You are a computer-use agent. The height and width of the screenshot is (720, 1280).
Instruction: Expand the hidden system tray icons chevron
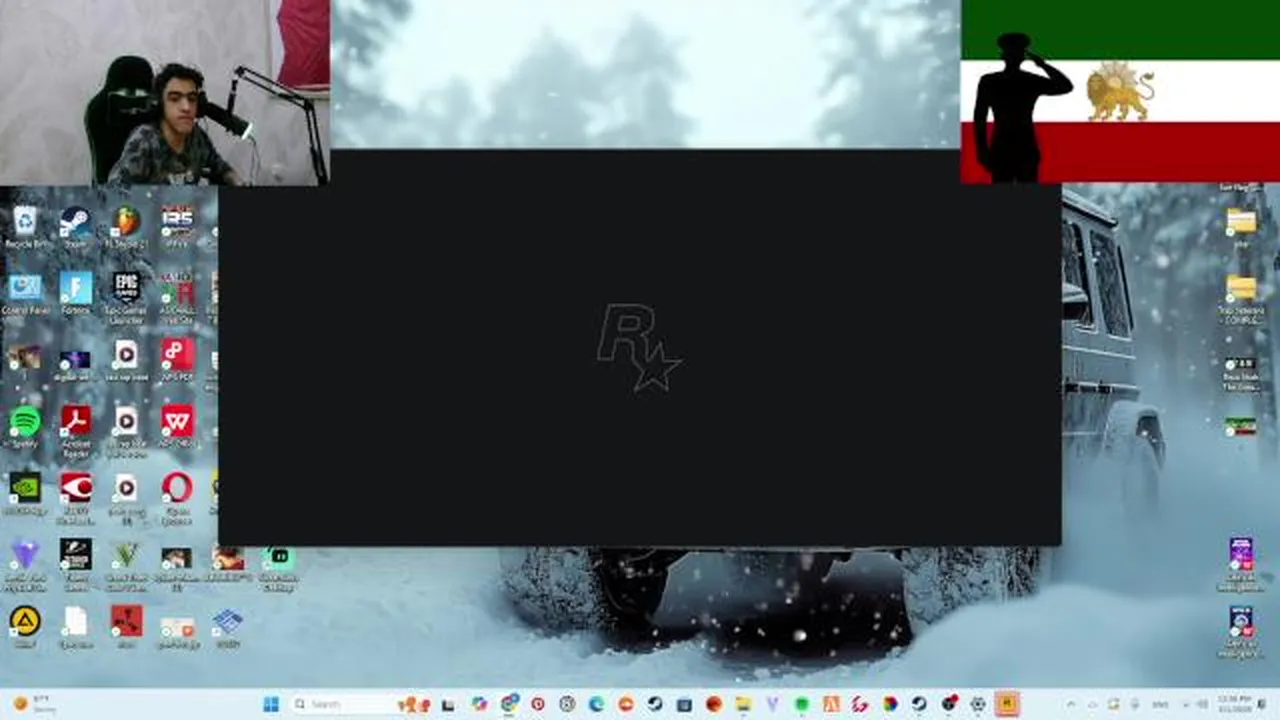click(x=1071, y=704)
